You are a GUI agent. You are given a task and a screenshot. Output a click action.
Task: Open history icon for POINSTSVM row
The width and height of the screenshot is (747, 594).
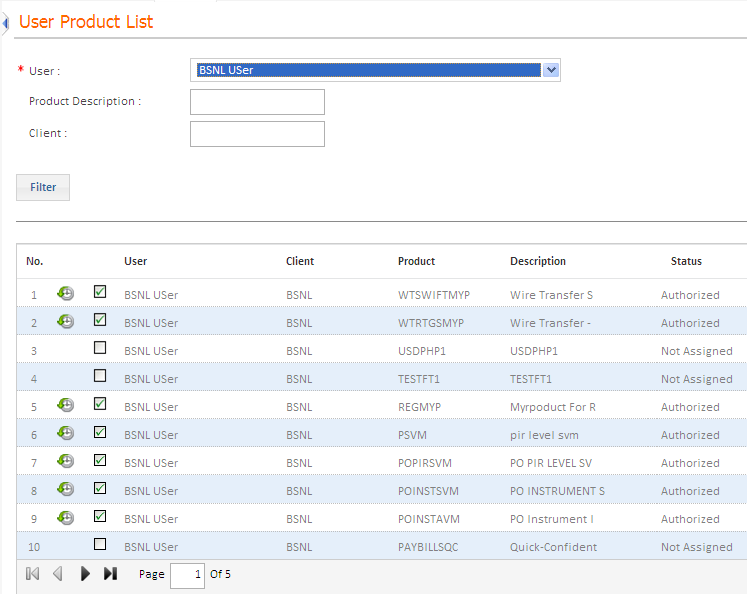[x=65, y=489]
